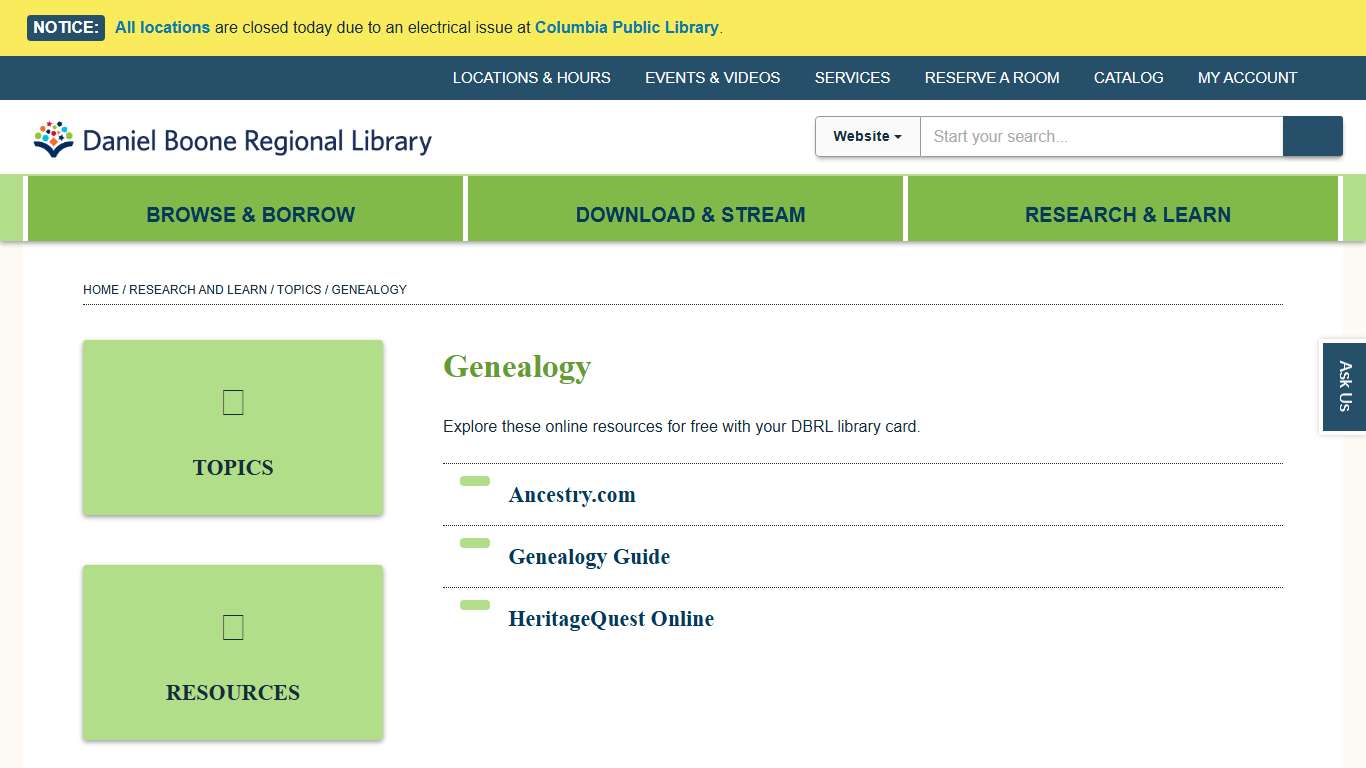Go to the Catalog page
The height and width of the screenshot is (768, 1366).
1128,78
